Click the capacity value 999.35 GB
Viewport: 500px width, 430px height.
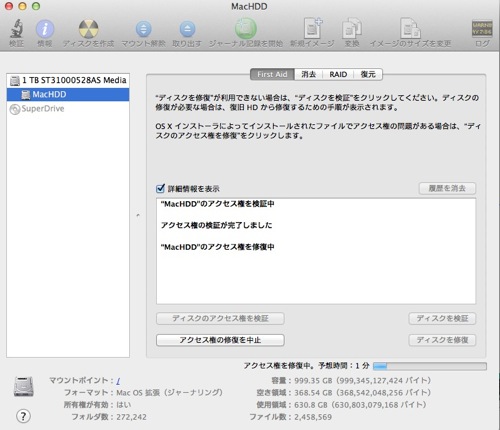[313, 381]
